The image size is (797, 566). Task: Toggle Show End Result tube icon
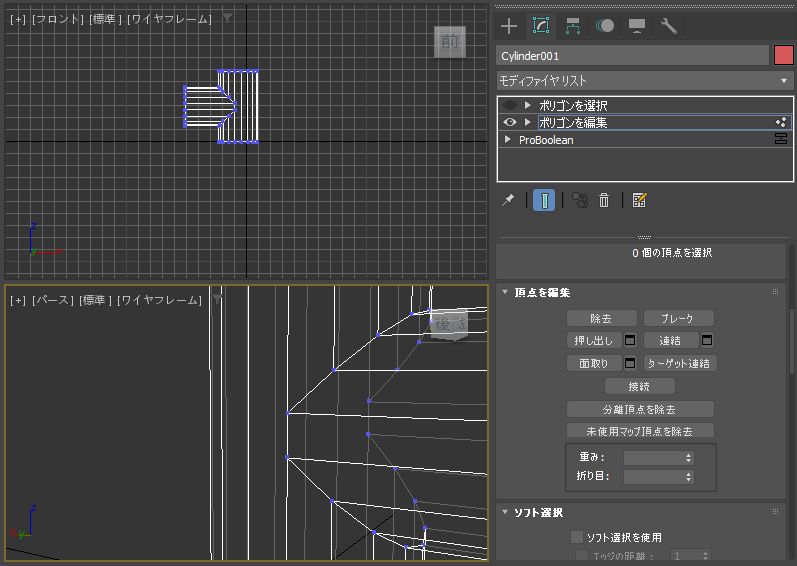click(x=544, y=200)
